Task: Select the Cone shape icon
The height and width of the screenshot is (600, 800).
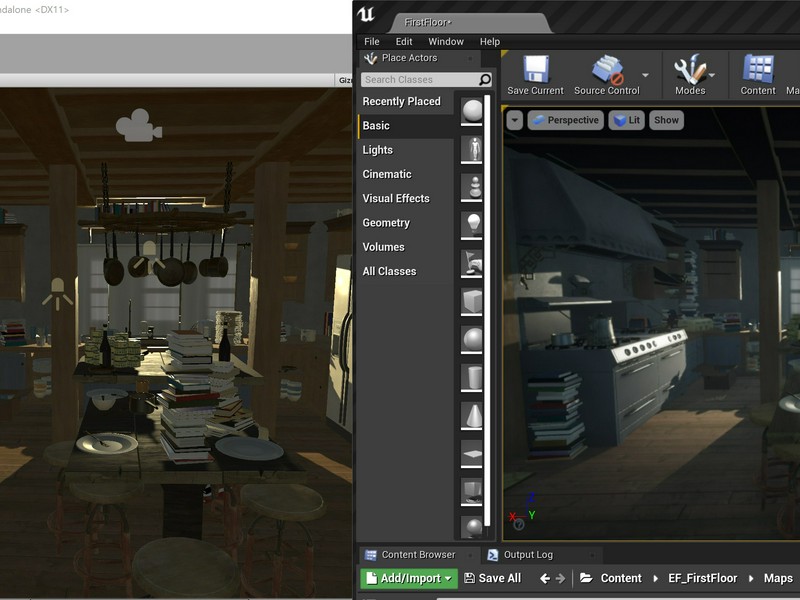Action: point(472,415)
